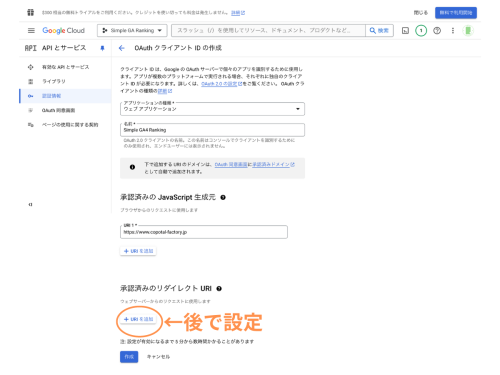Viewport: 500px width, 375px height.
Task: Click the ライブラリ grid icon
Action: click(30, 81)
